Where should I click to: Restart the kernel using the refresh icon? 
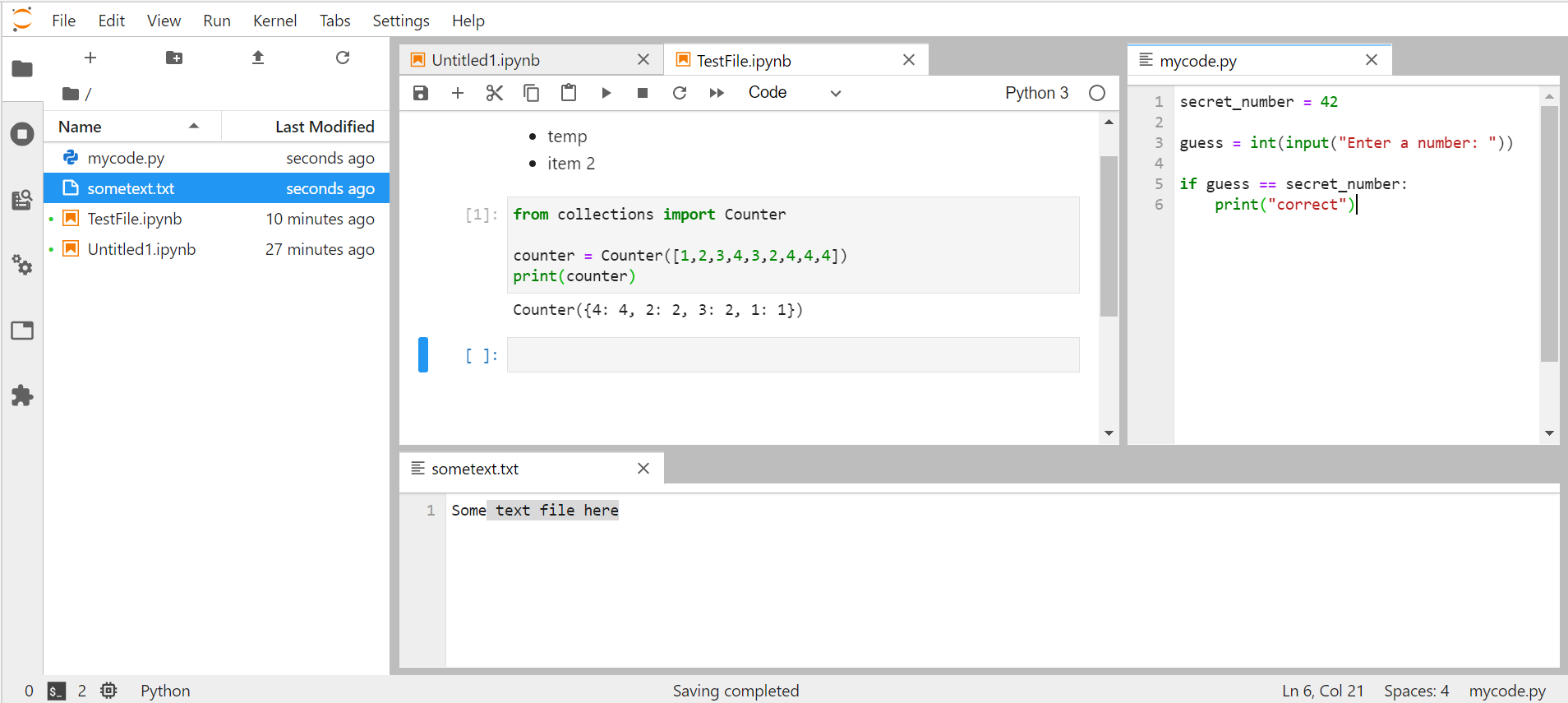[x=679, y=93]
